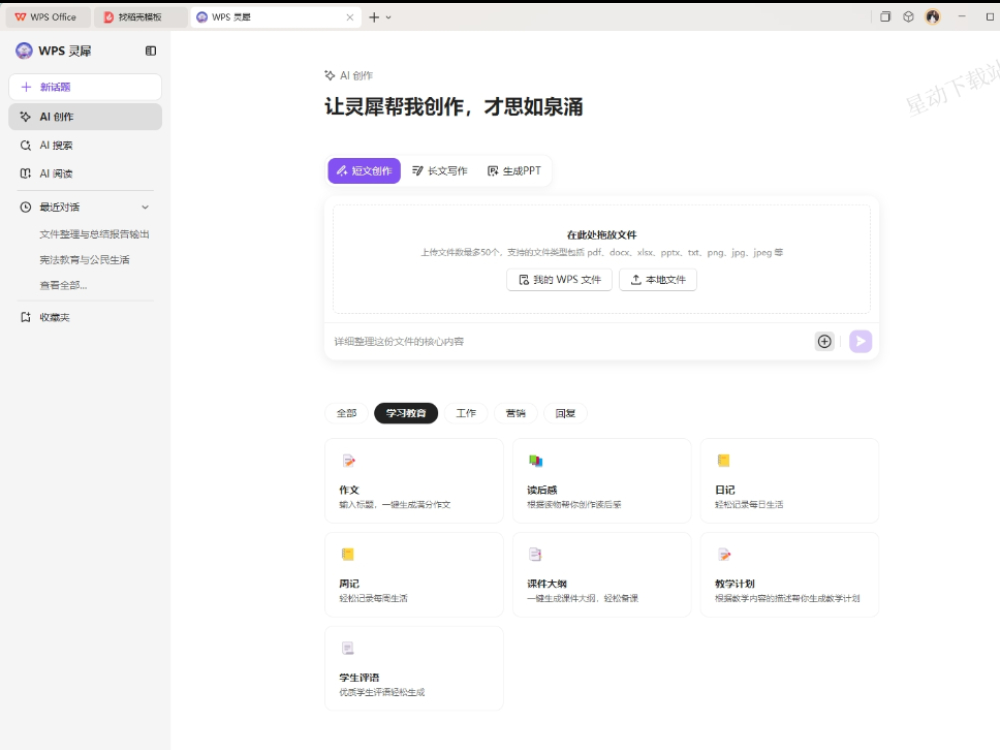
Task: Click the prompt input field
Action: pyautogui.click(x=570, y=342)
